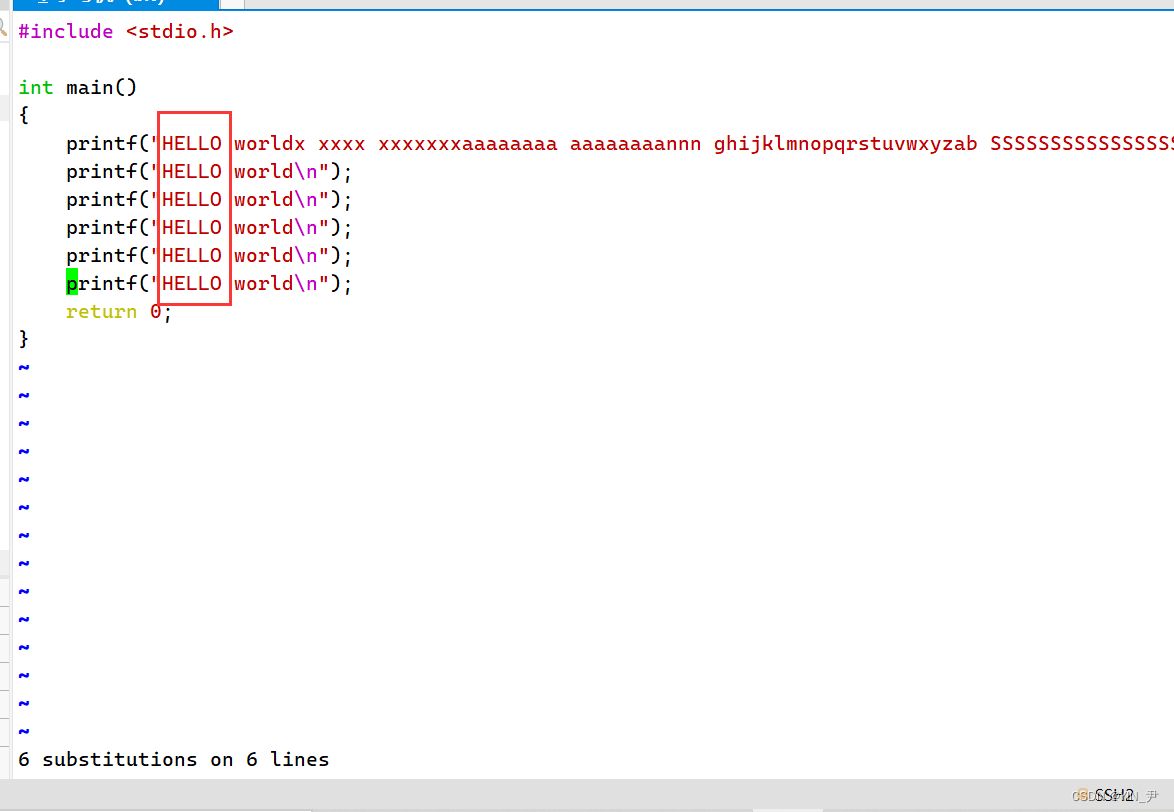The image size is (1174, 812).
Task: Click the opening curly brace below main
Action: [x=24, y=115]
